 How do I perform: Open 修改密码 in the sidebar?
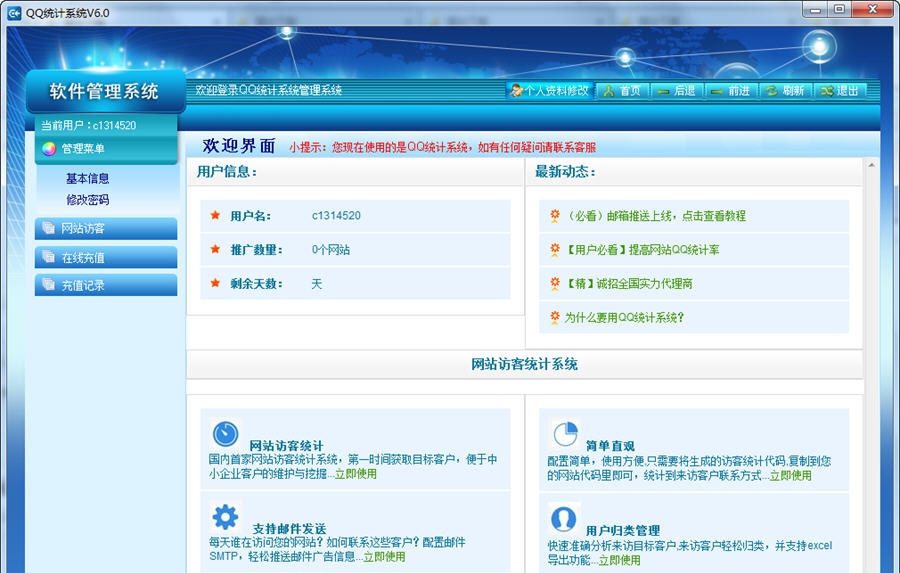click(87, 200)
